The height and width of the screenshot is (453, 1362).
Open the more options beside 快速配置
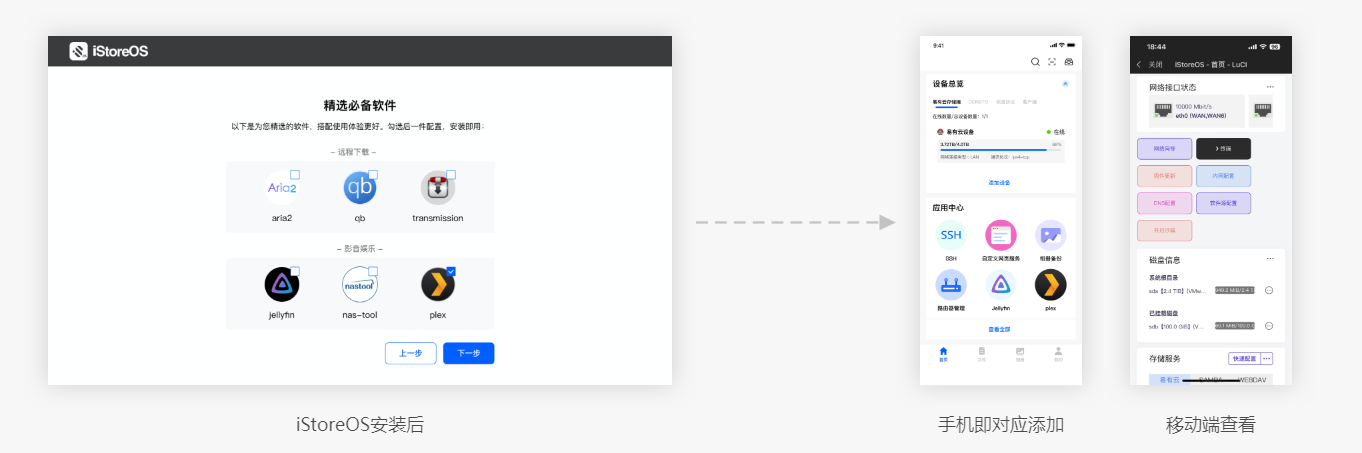point(1267,358)
